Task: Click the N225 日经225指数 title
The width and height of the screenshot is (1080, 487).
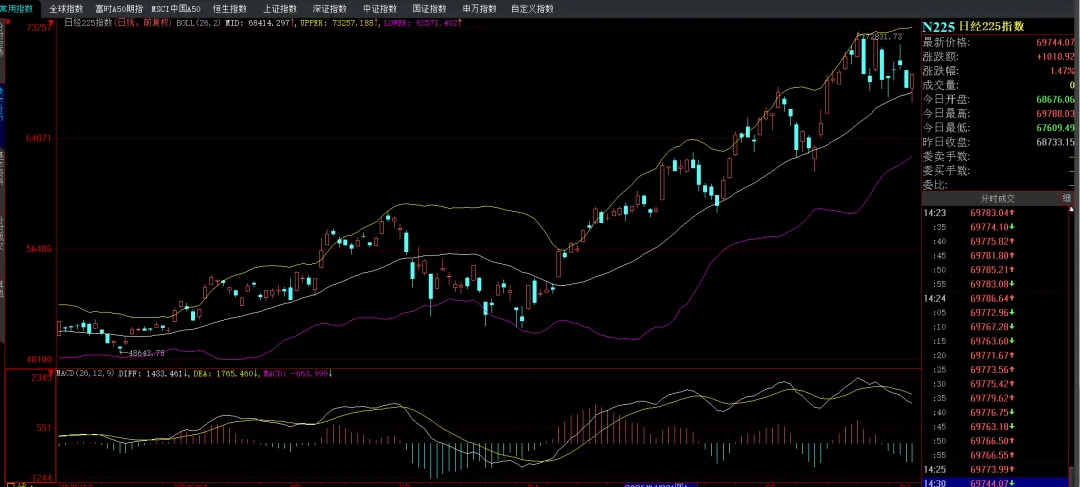Action: [973, 26]
